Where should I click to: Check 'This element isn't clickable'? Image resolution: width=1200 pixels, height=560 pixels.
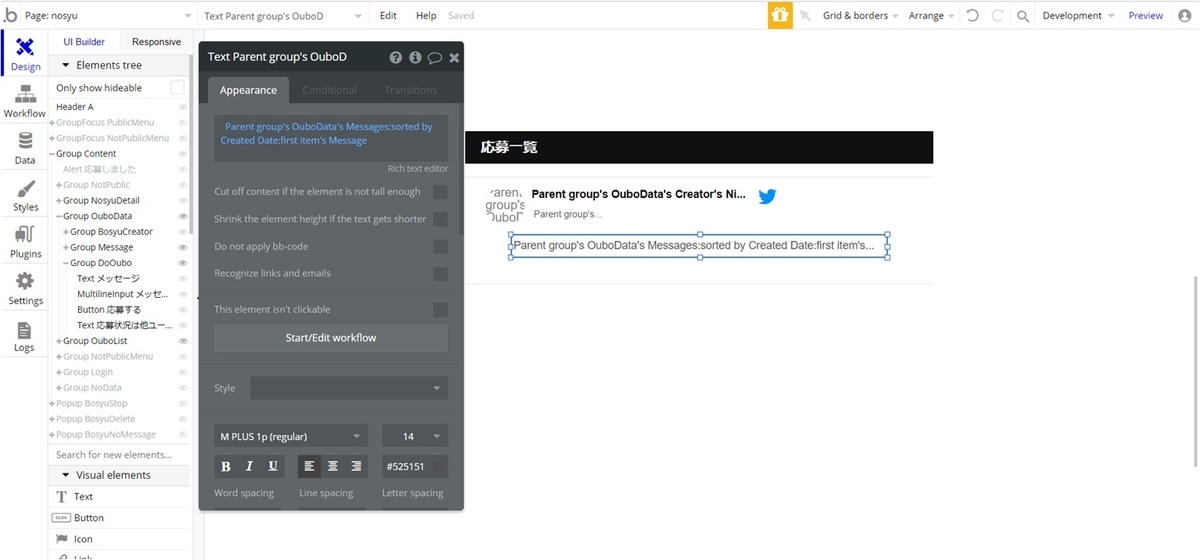pyautogui.click(x=440, y=310)
